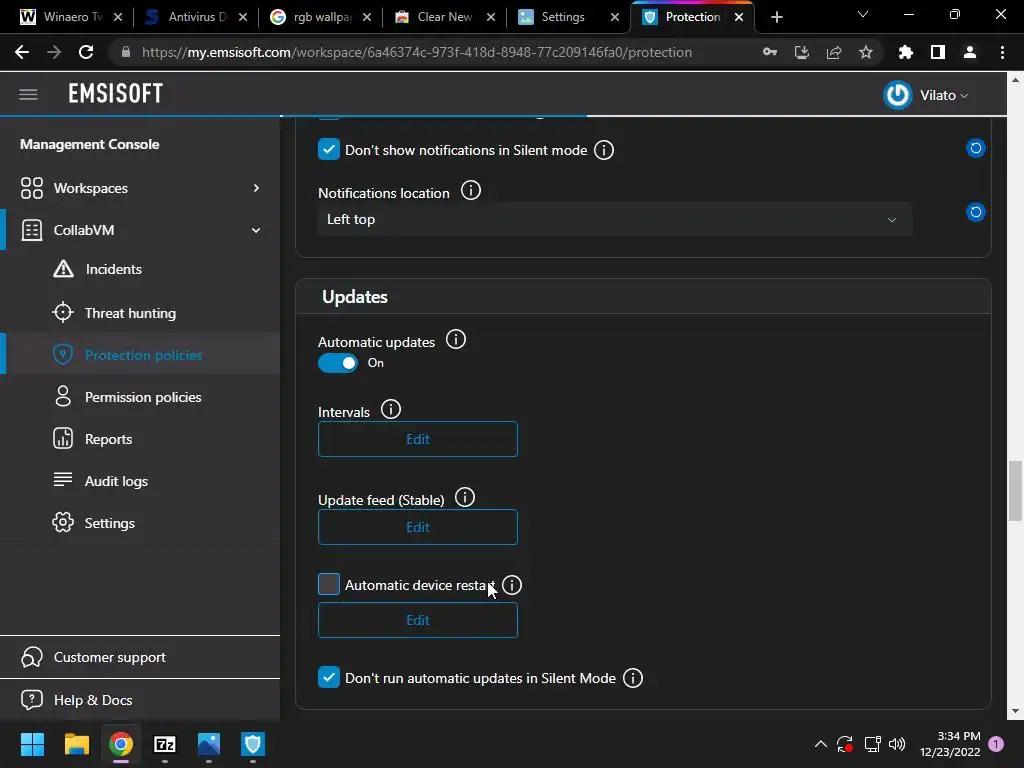Open Chrome three-dot menu
Screen dimensions: 1024x768
1002,52
